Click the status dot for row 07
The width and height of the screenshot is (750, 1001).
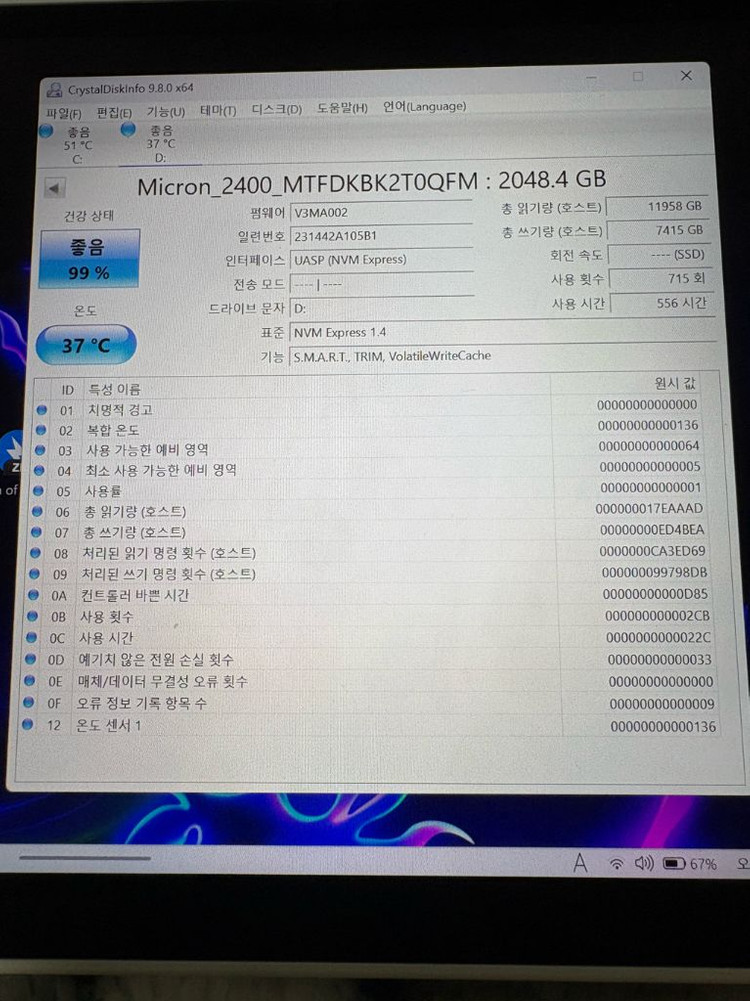[x=36, y=532]
